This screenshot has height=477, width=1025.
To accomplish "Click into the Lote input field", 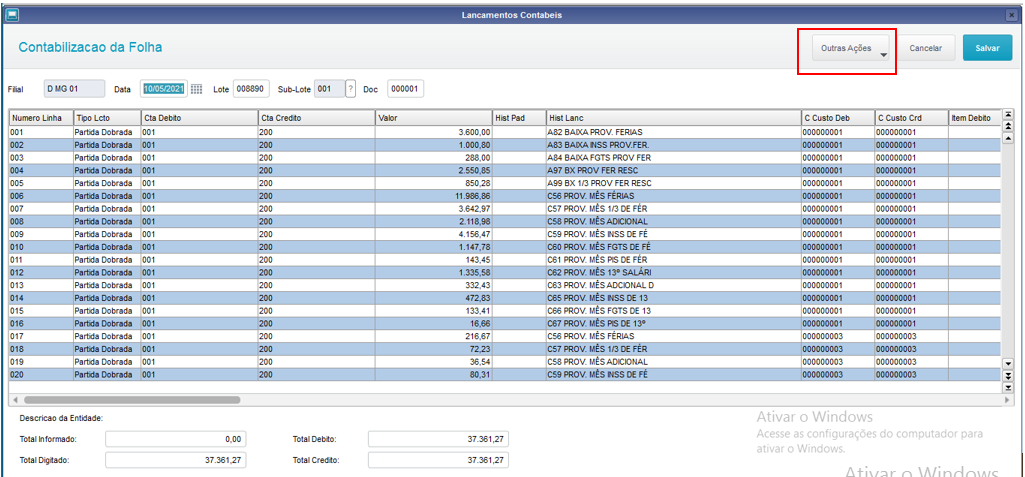I will point(251,89).
